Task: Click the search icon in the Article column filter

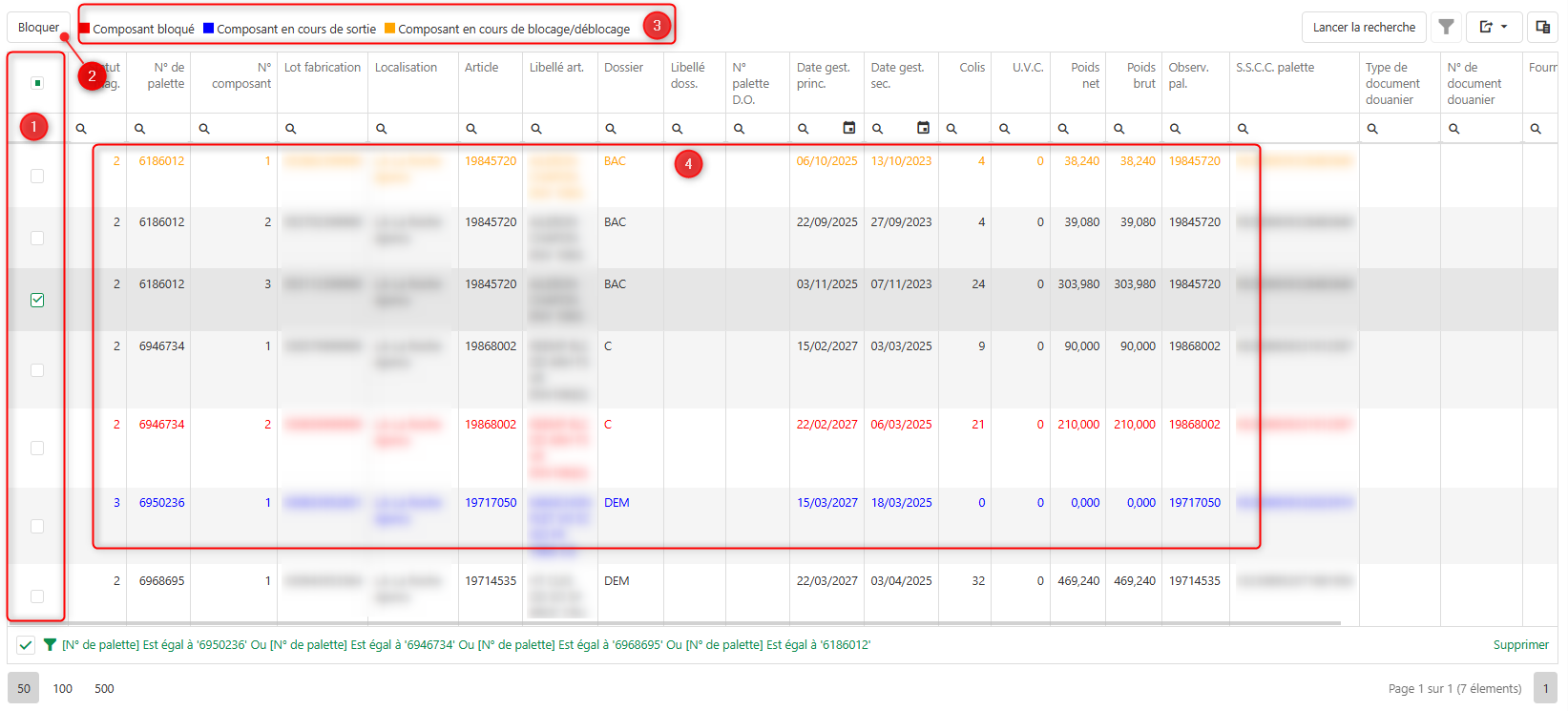Action: click(471, 129)
